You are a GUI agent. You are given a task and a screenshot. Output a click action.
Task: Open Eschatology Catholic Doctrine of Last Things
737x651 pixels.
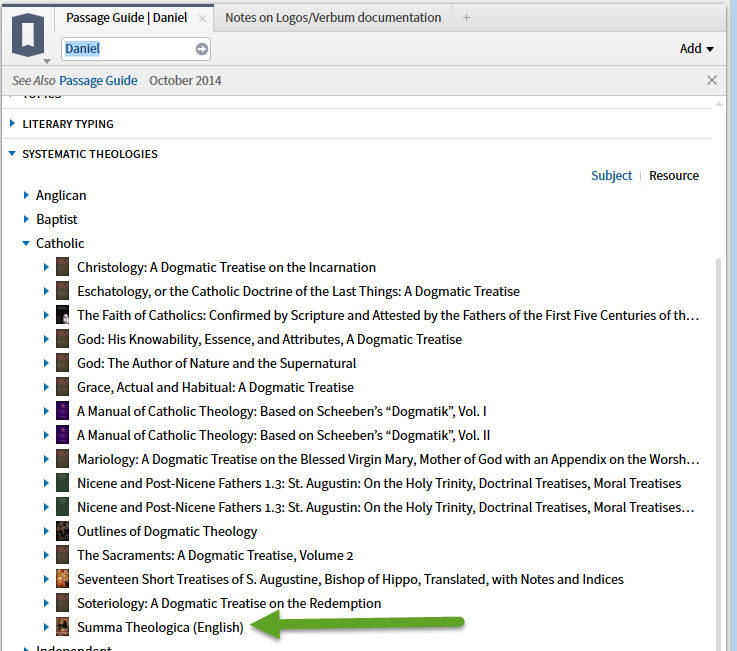[x=298, y=291]
